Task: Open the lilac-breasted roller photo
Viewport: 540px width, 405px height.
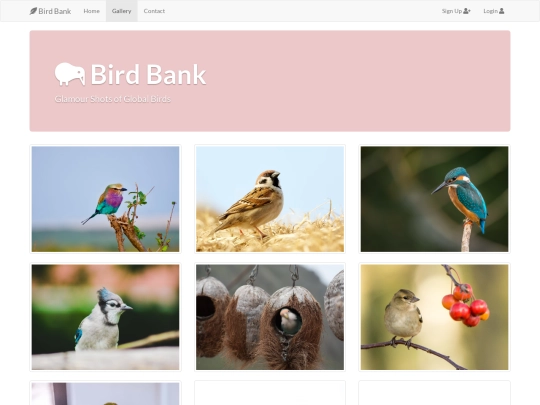Action: point(105,199)
